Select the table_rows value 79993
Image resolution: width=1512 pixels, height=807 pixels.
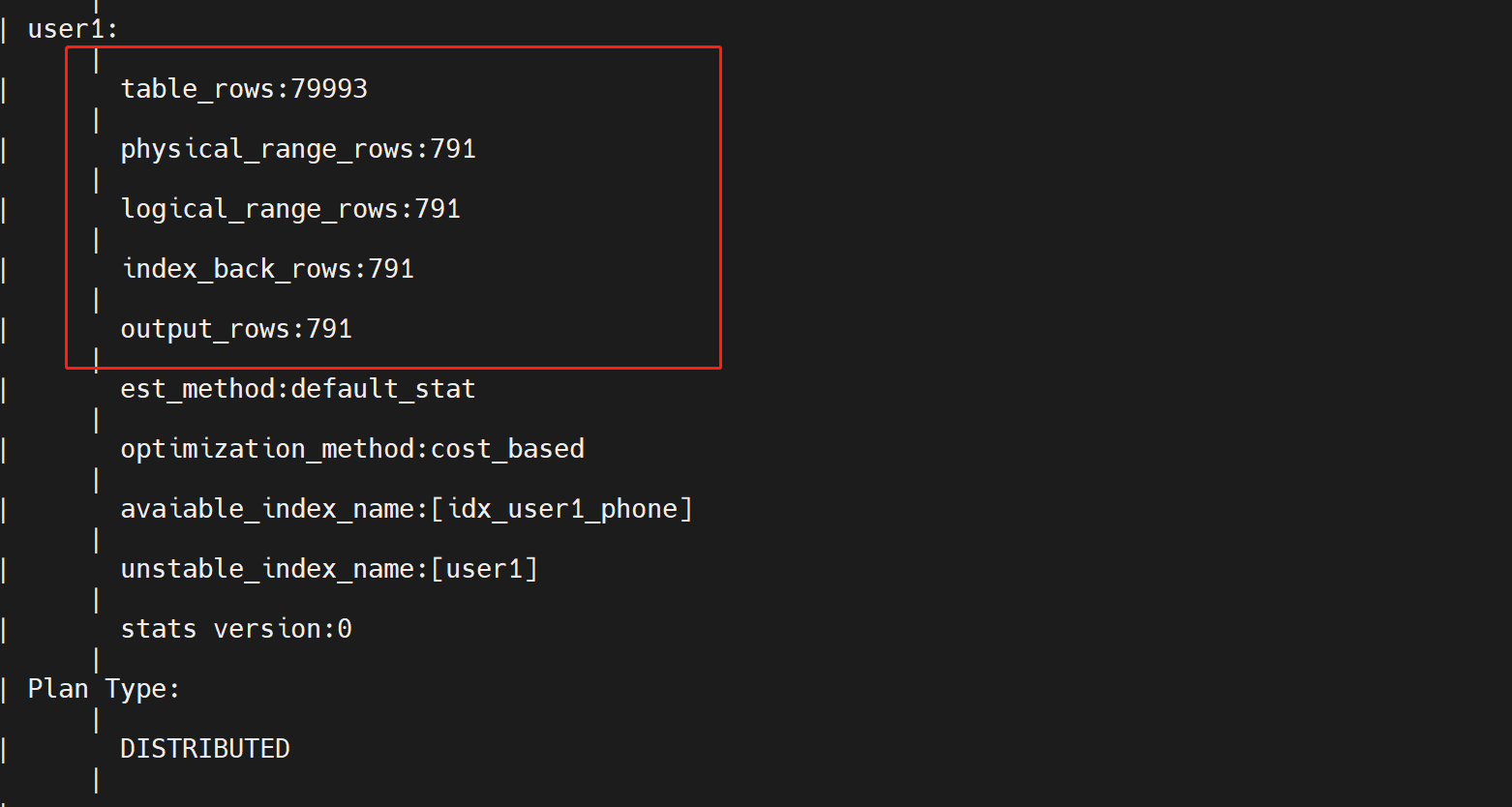(329, 89)
